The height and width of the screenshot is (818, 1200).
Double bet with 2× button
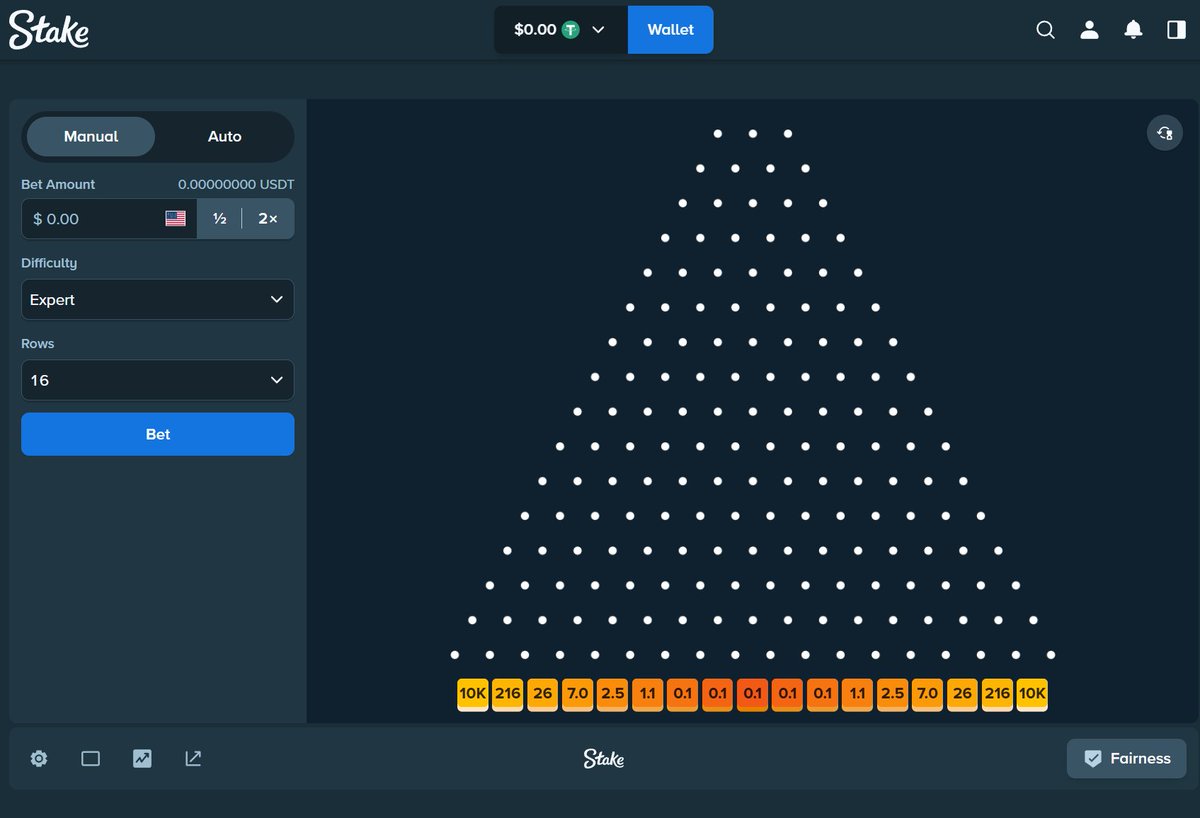[268, 219]
